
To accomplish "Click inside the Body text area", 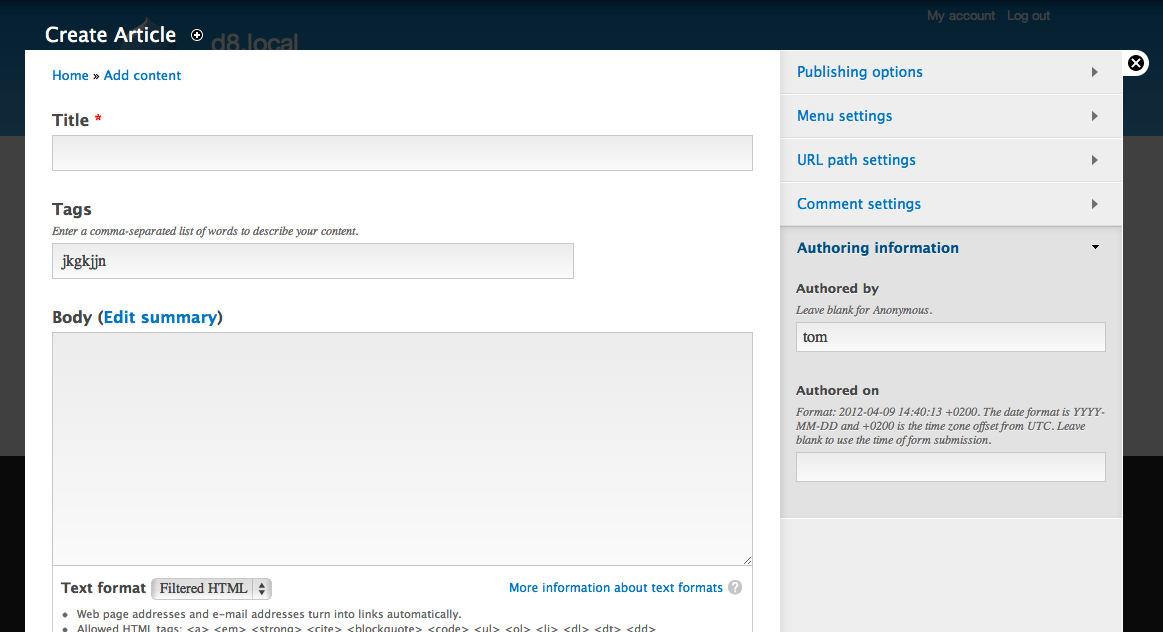I will click(402, 449).
